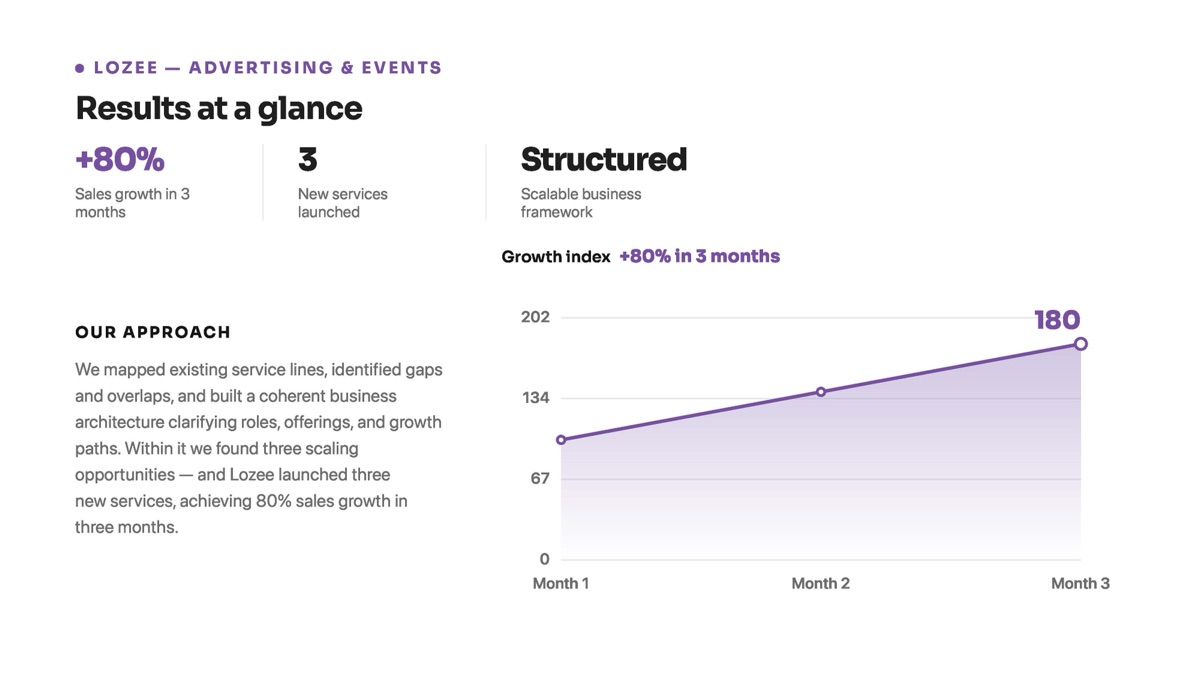
Task: Click the Month 3 axis label
Action: pos(1080,583)
